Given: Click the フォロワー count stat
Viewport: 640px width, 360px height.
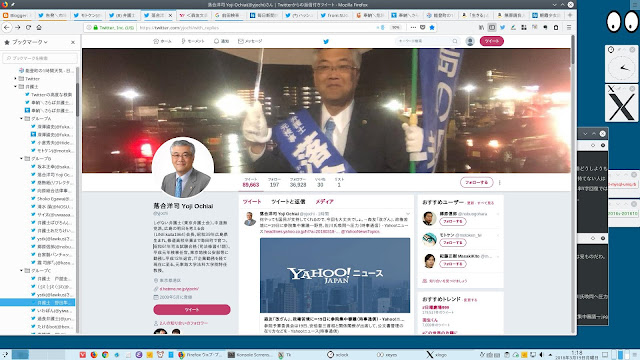Looking at the screenshot, I should [298, 182].
